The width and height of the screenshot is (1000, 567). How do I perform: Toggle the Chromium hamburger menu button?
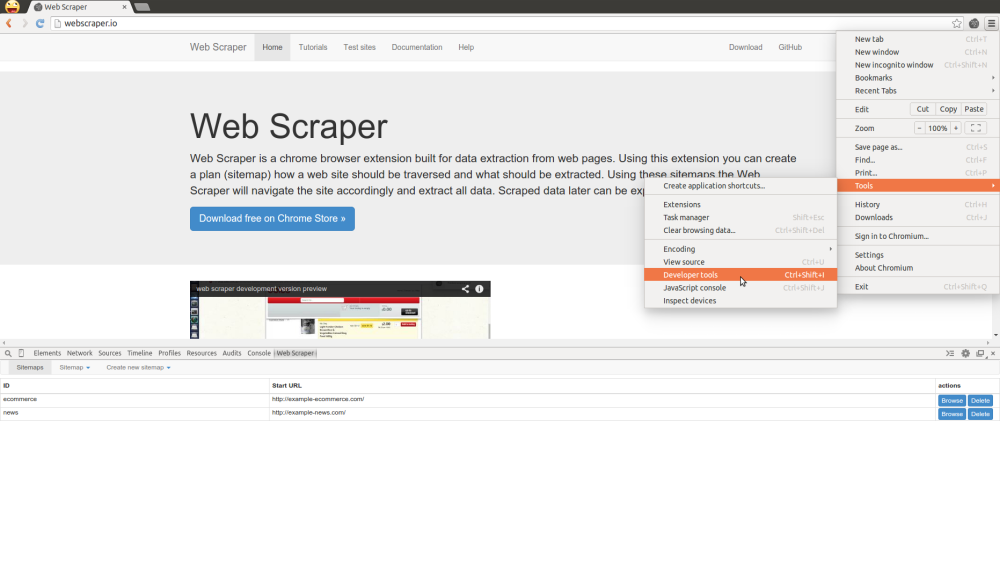tap(991, 24)
